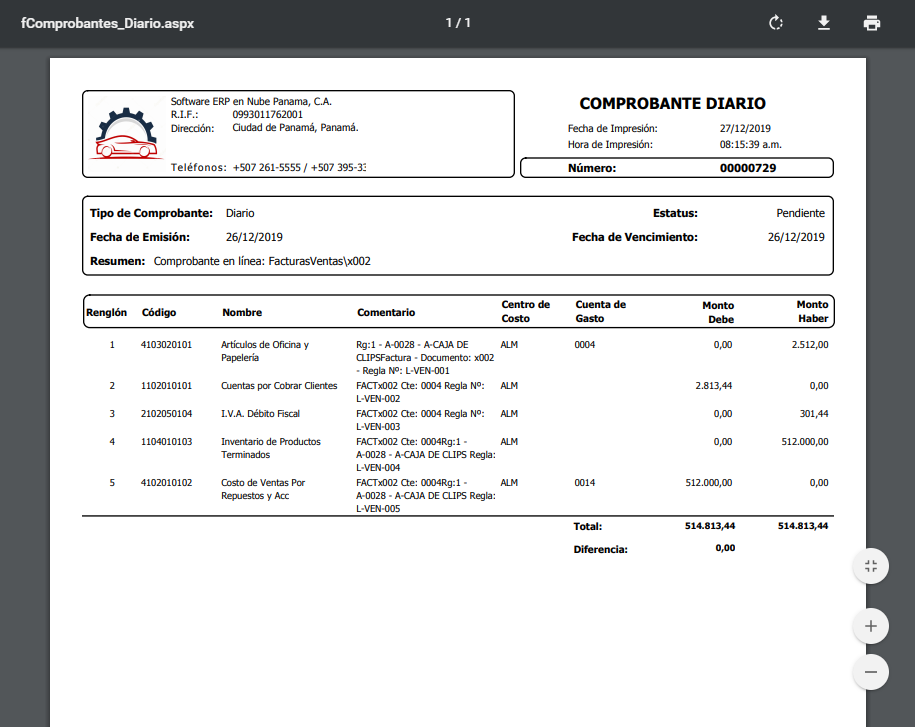The width and height of the screenshot is (915, 727).
Task: Click the car and gear company logo
Action: point(126,134)
